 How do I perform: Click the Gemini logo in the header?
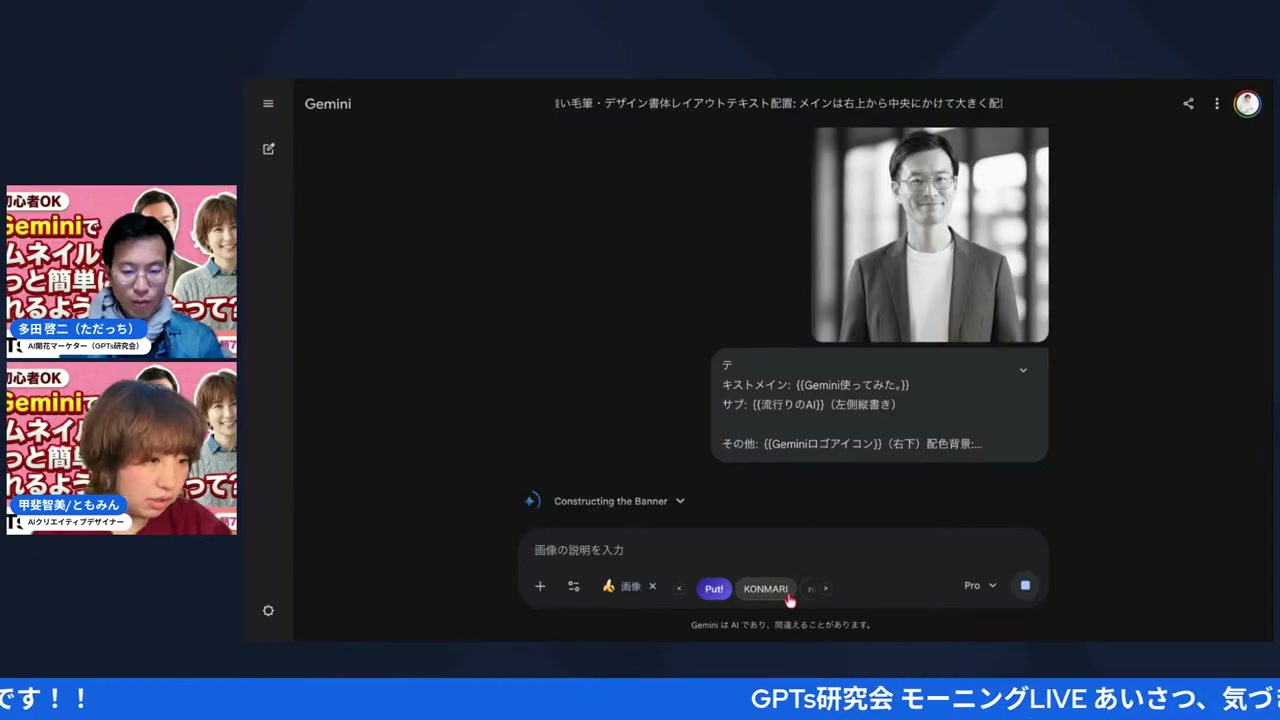click(x=327, y=103)
